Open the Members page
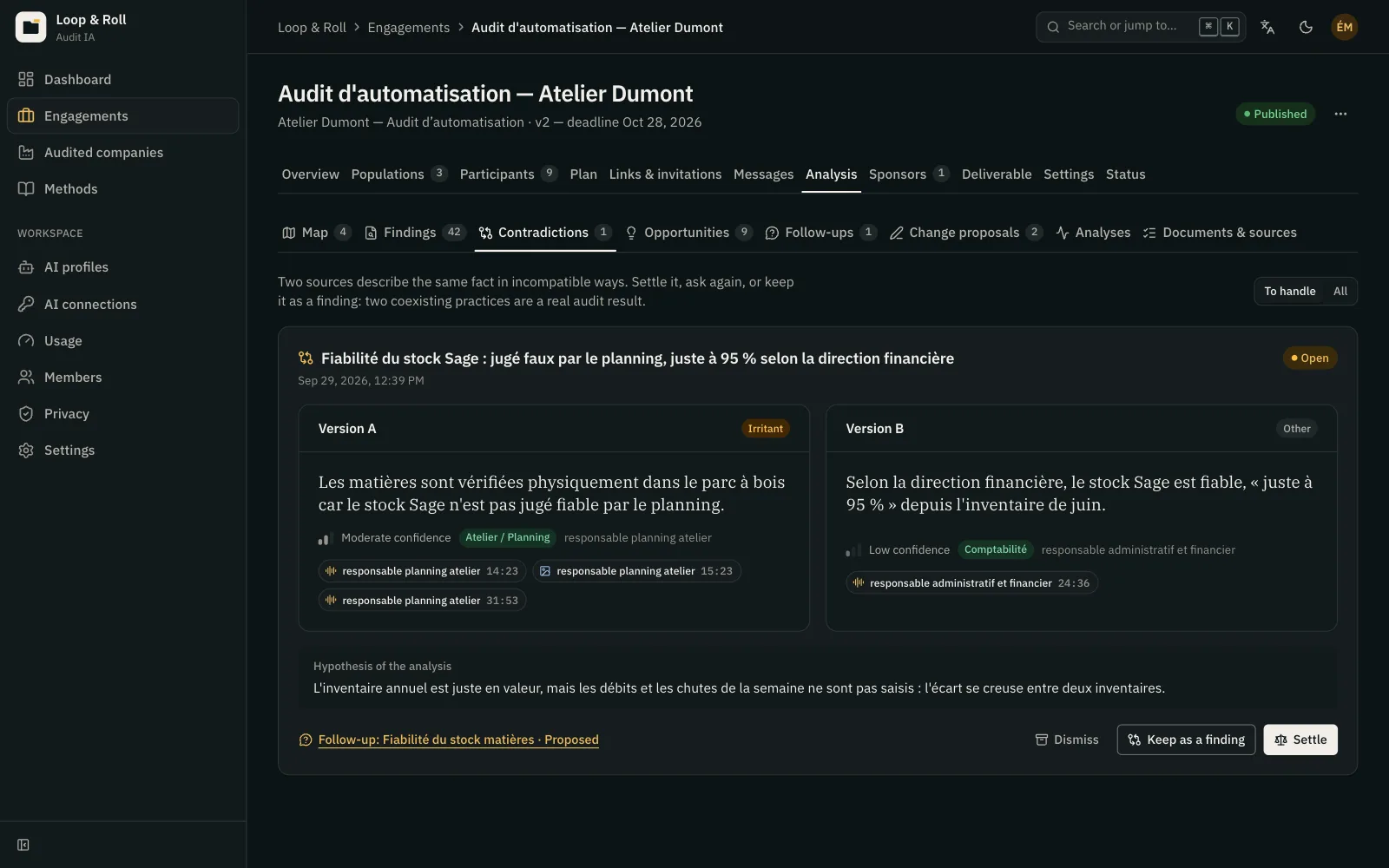This screenshot has height=868, width=1389. pos(122,377)
